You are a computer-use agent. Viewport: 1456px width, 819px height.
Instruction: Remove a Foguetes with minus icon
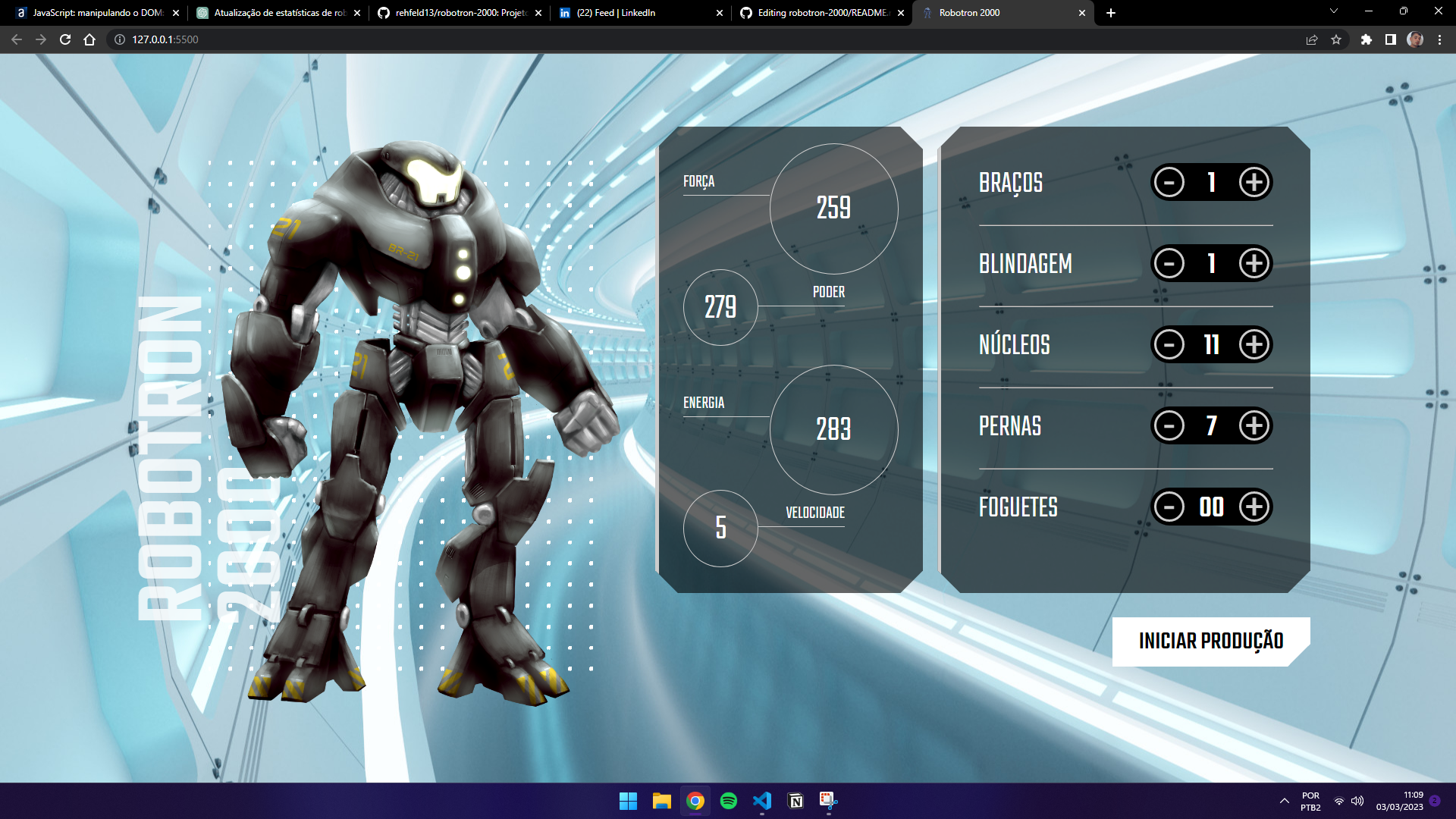click(x=1169, y=507)
